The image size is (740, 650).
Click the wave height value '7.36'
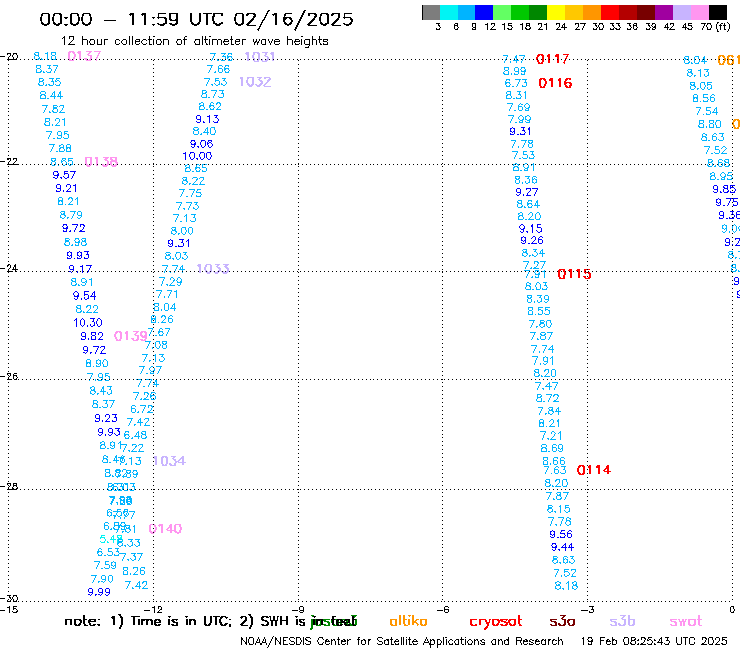221,57
